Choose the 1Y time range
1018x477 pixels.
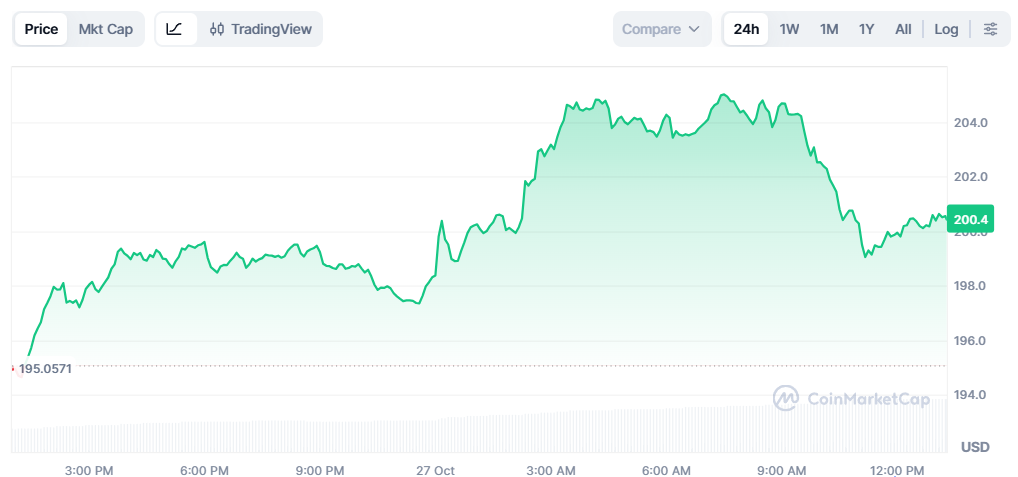[866, 29]
